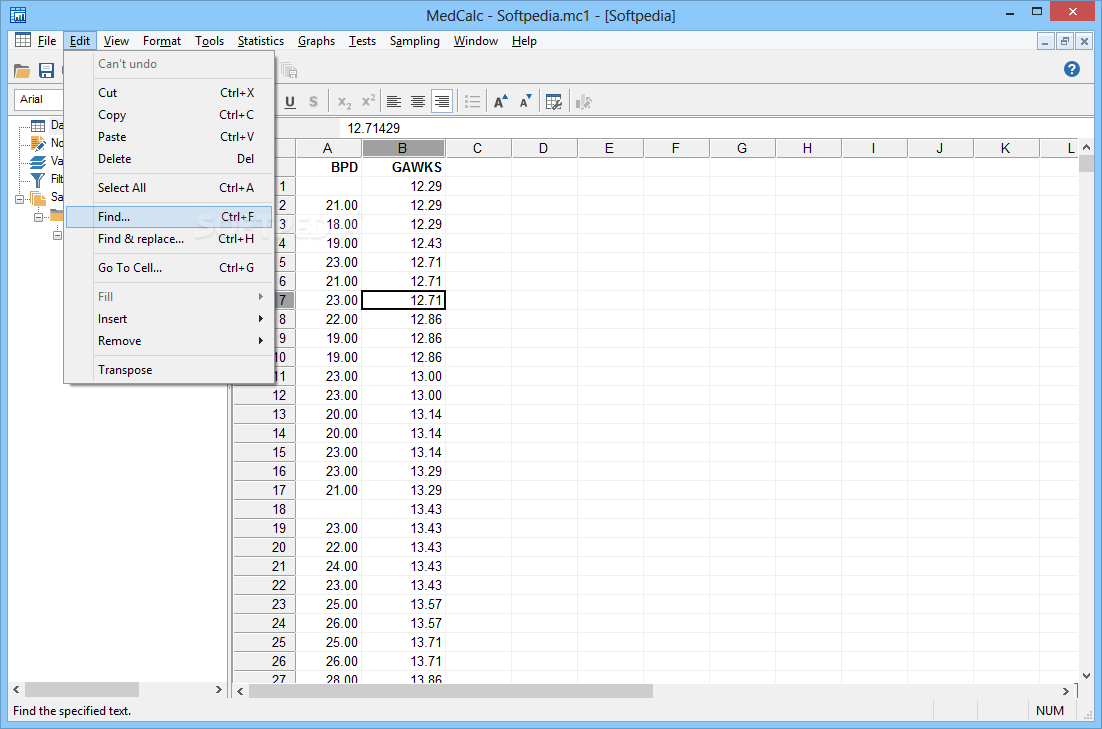Select column A header

click(x=328, y=148)
